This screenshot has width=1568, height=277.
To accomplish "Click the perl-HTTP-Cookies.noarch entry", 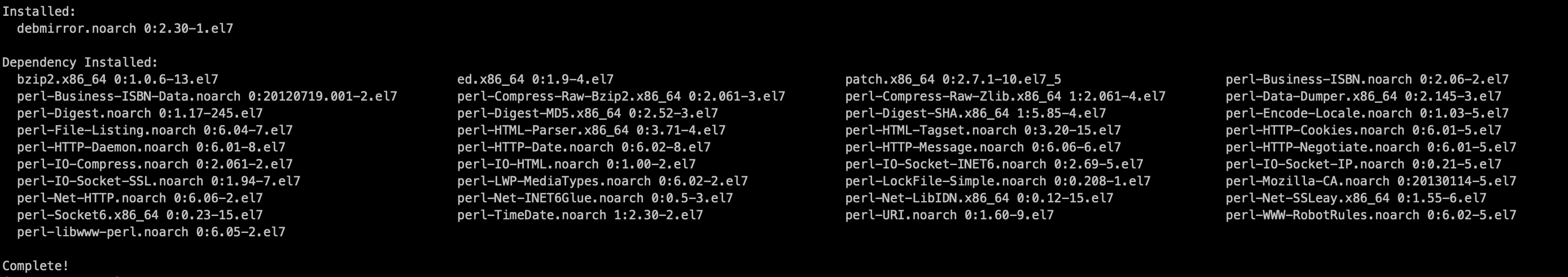I will pyautogui.click(x=1363, y=131).
